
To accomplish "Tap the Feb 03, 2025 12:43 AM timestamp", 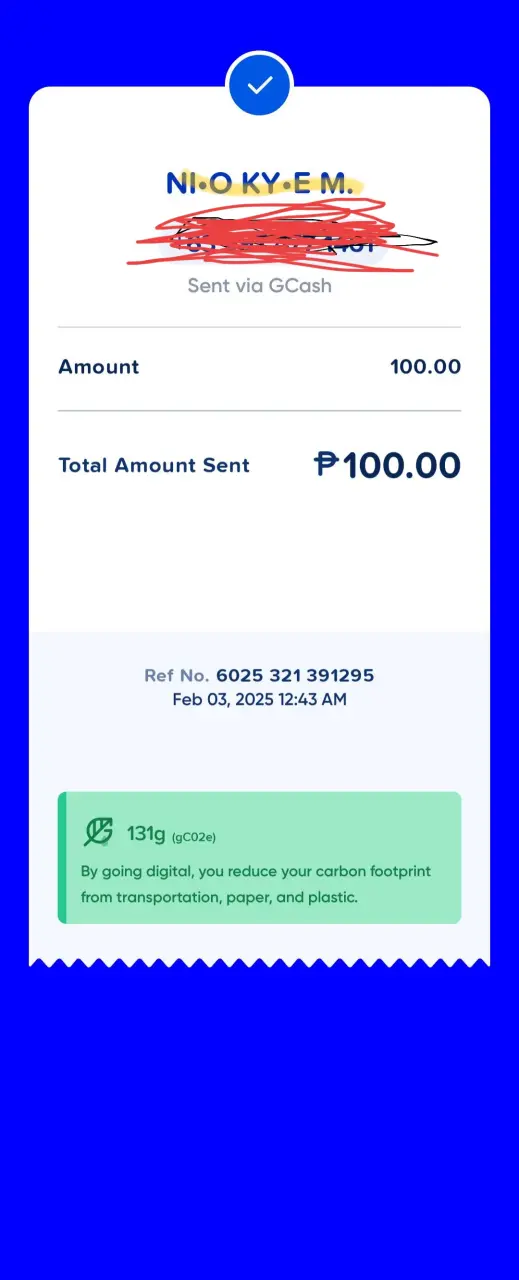I will click(x=259, y=700).
